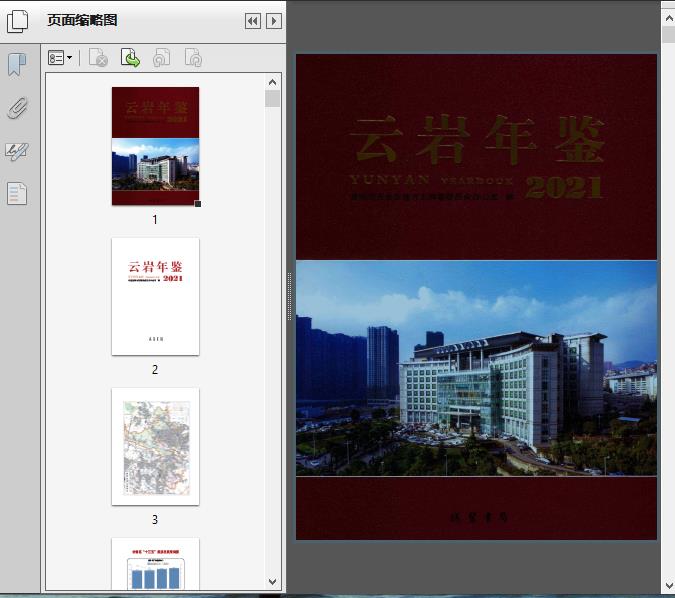Select page 3 map thumbnail
This screenshot has height=598, width=675.
point(155,446)
